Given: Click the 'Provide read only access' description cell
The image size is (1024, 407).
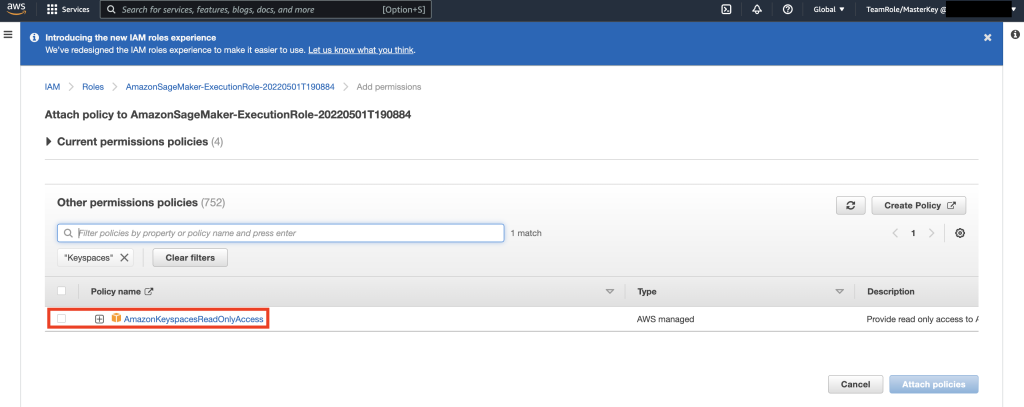Looking at the screenshot, I should pyautogui.click(x=922, y=319).
